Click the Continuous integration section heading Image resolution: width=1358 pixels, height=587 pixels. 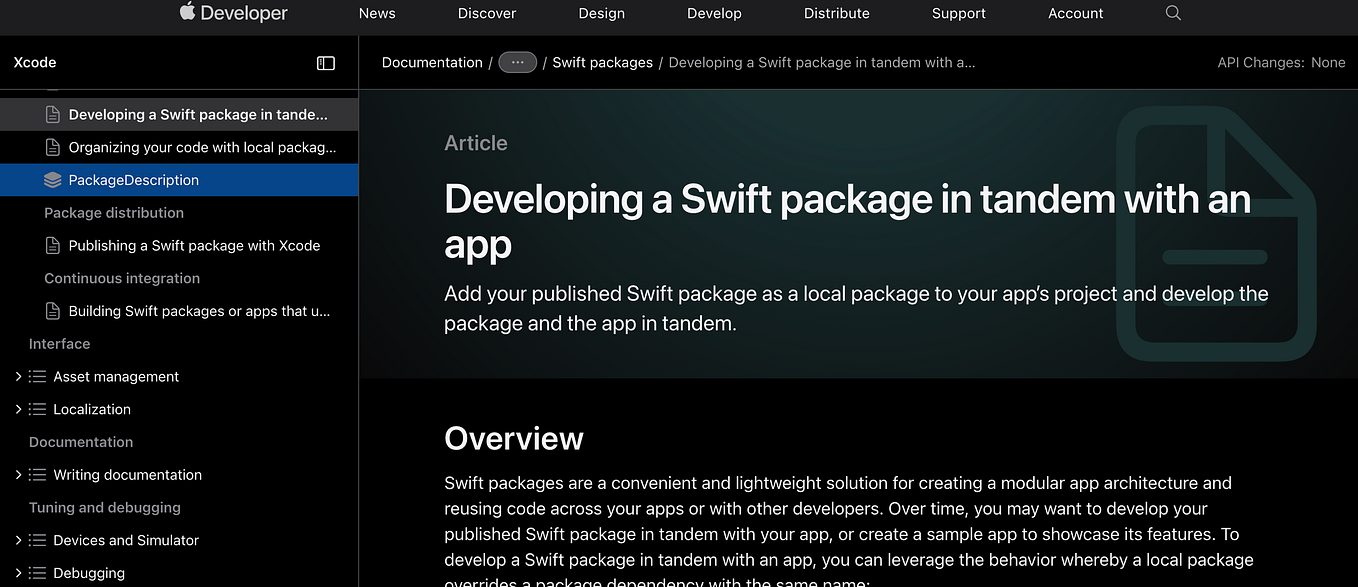pyautogui.click(x=122, y=278)
